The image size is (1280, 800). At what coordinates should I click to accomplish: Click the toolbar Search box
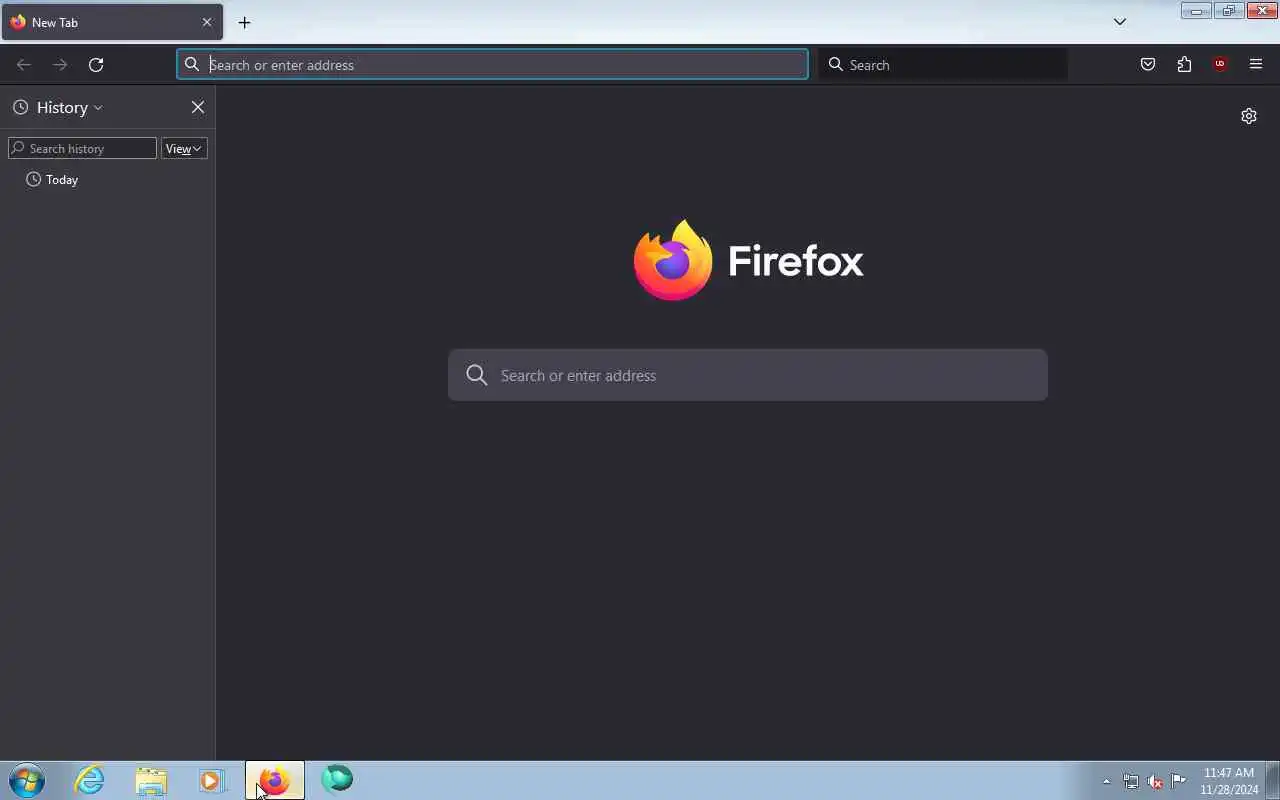click(942, 65)
